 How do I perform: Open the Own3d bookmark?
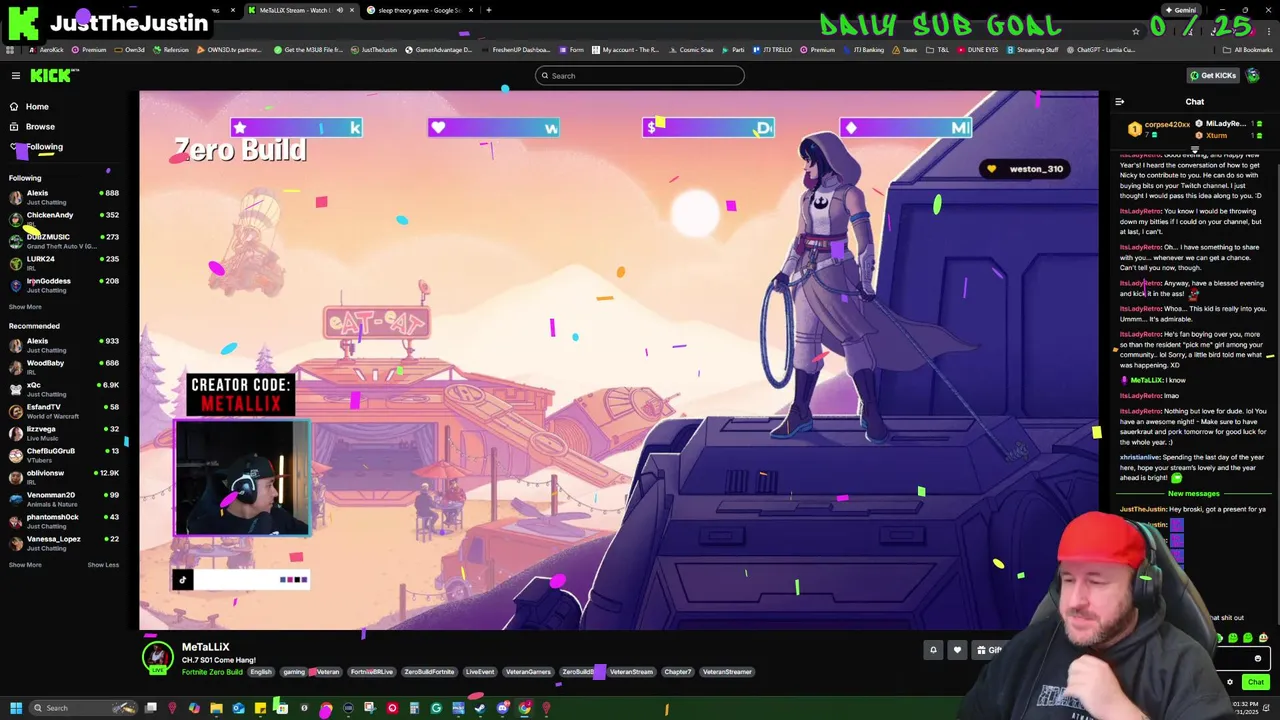(x=130, y=49)
